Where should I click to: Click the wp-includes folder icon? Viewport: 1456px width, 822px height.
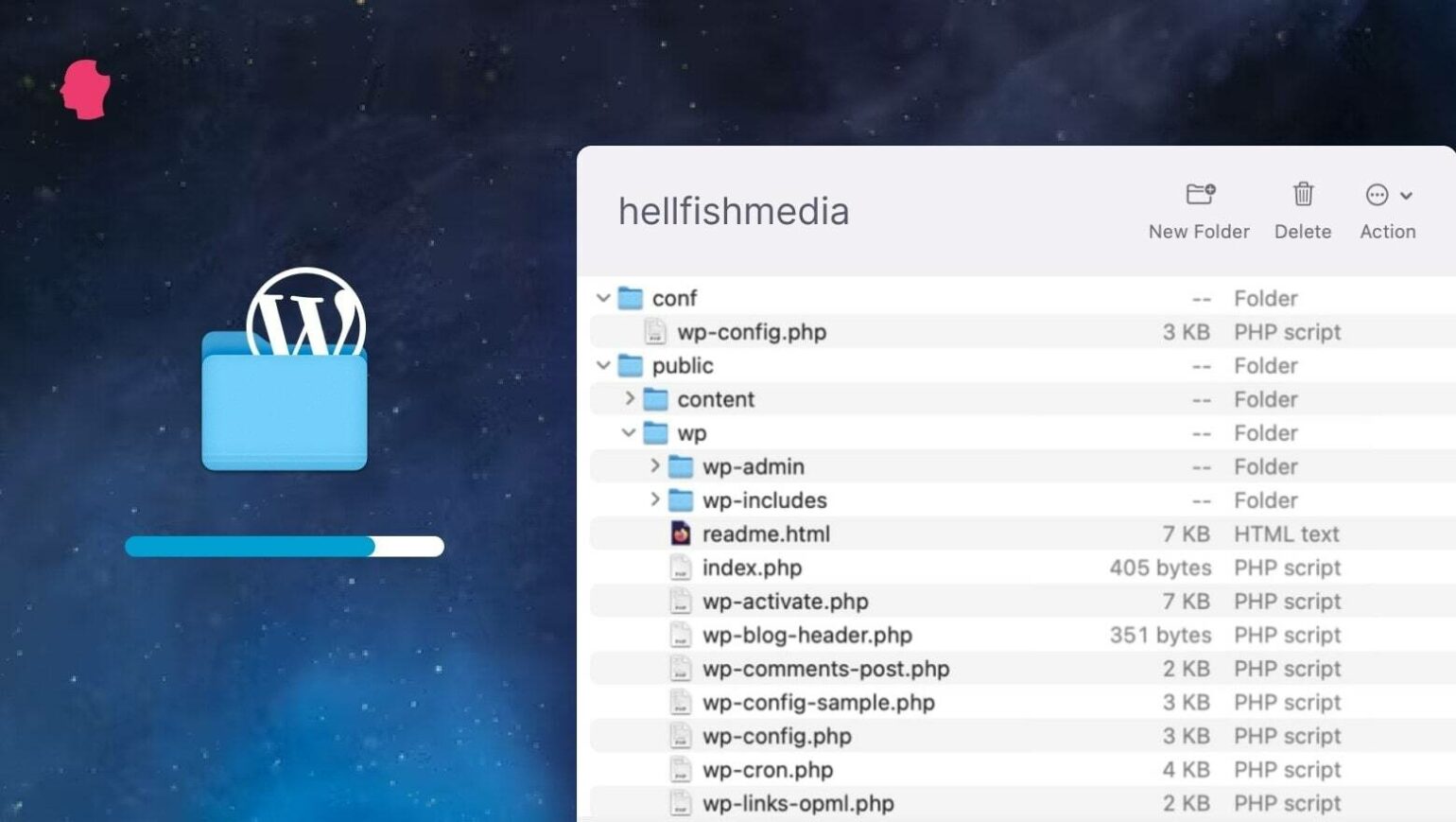point(681,500)
